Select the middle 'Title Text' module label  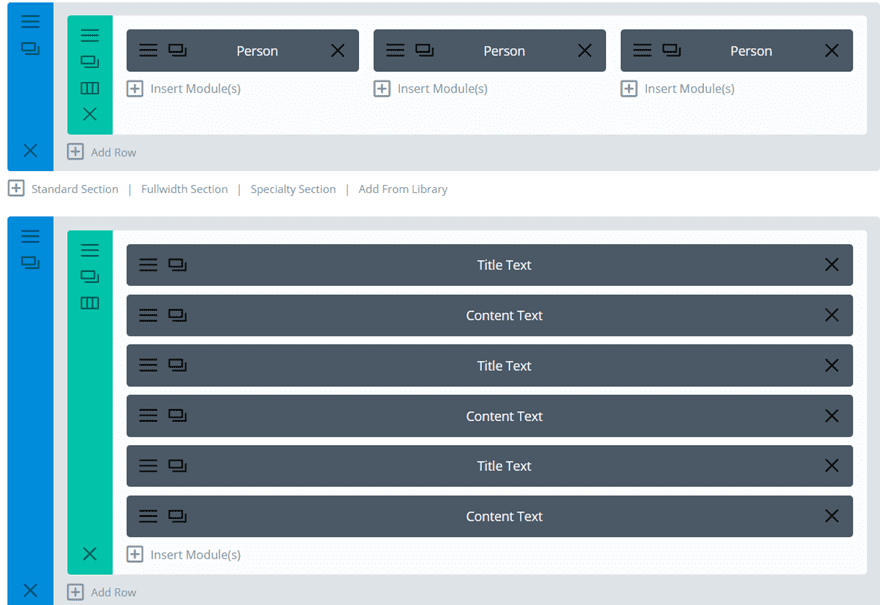[x=504, y=366]
